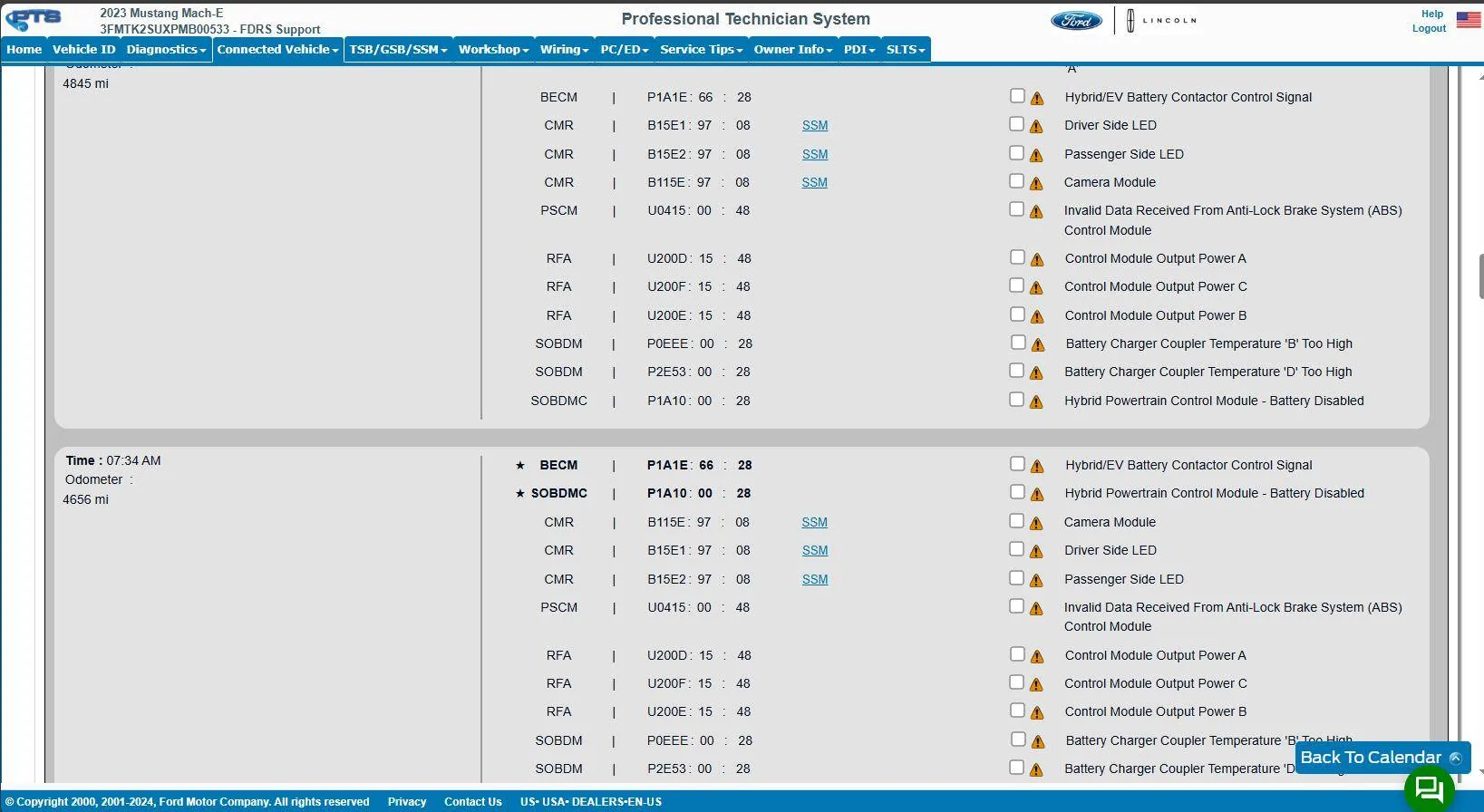
Task: Check RFA U200E Output Power B in 4845 mi section
Action: point(1017,314)
